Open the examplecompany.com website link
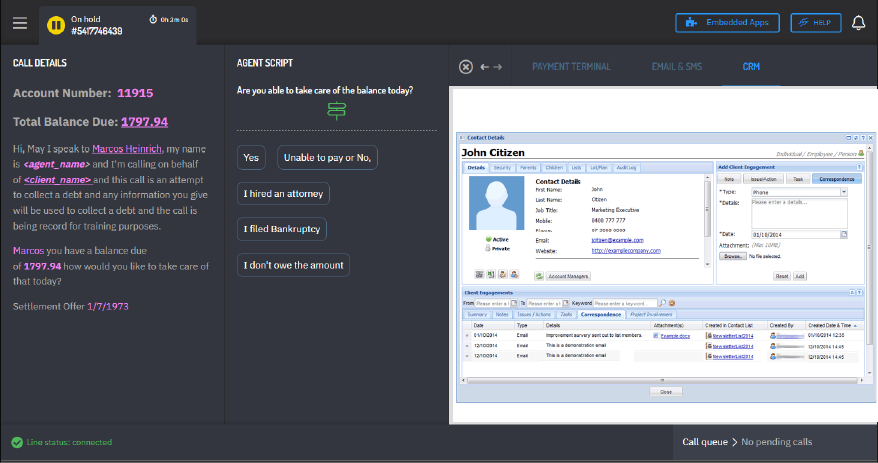Screen dimensions: 878x463 [x=626, y=251]
